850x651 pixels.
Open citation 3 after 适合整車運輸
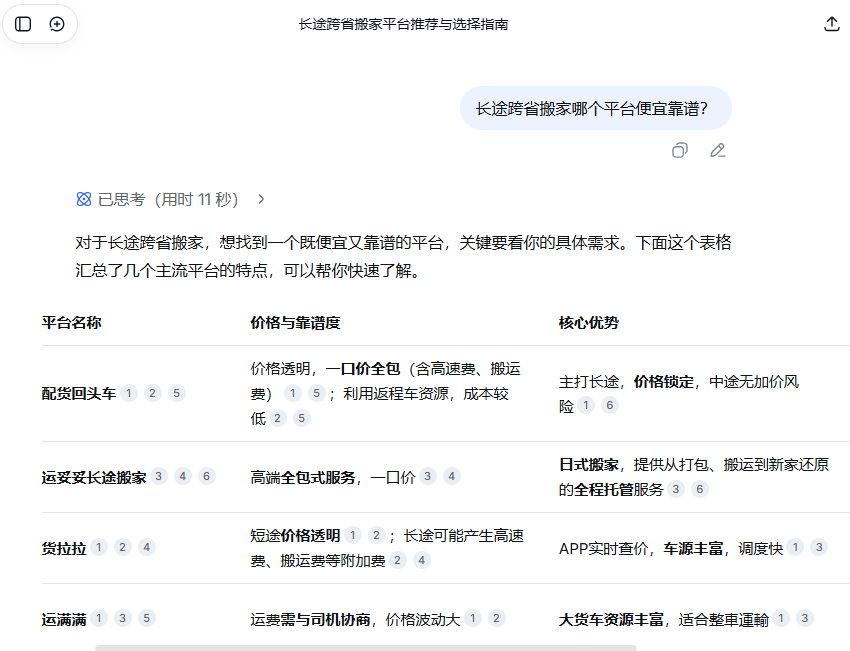pyautogui.click(x=805, y=618)
